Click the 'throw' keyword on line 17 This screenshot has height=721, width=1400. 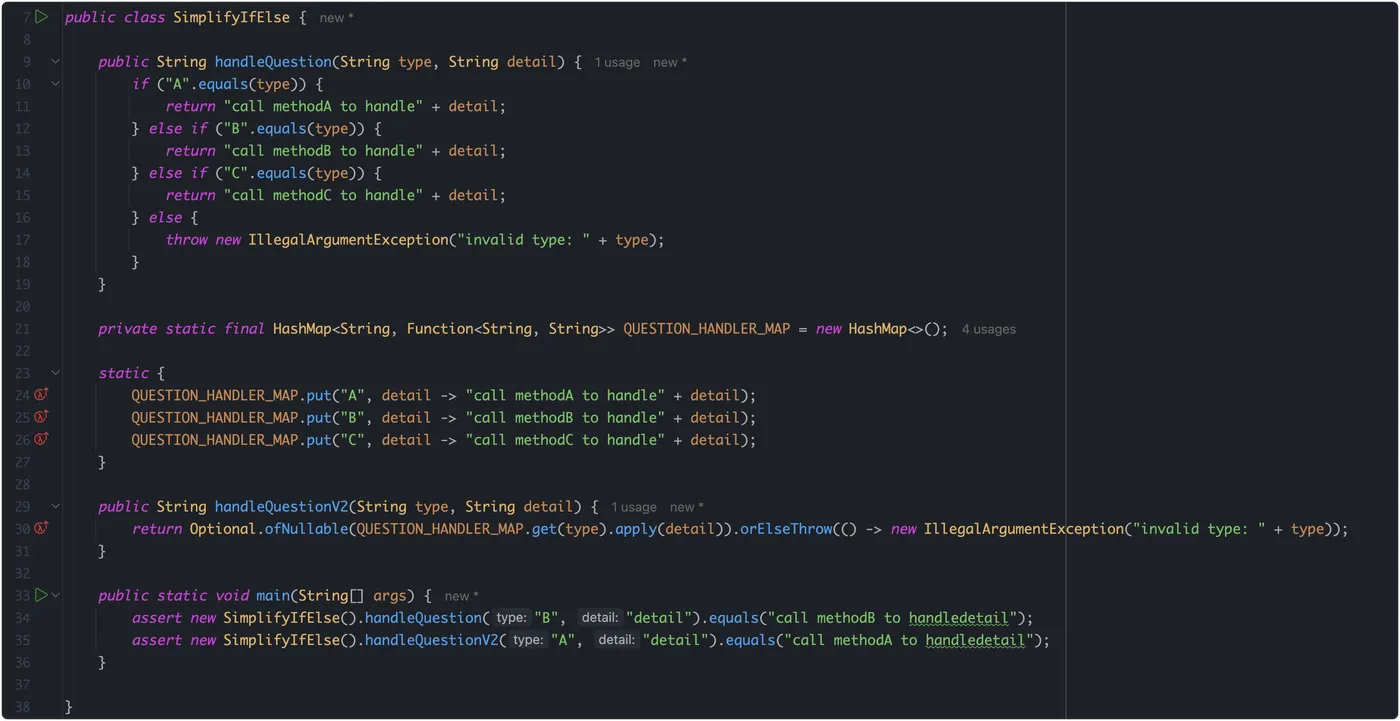(186, 240)
